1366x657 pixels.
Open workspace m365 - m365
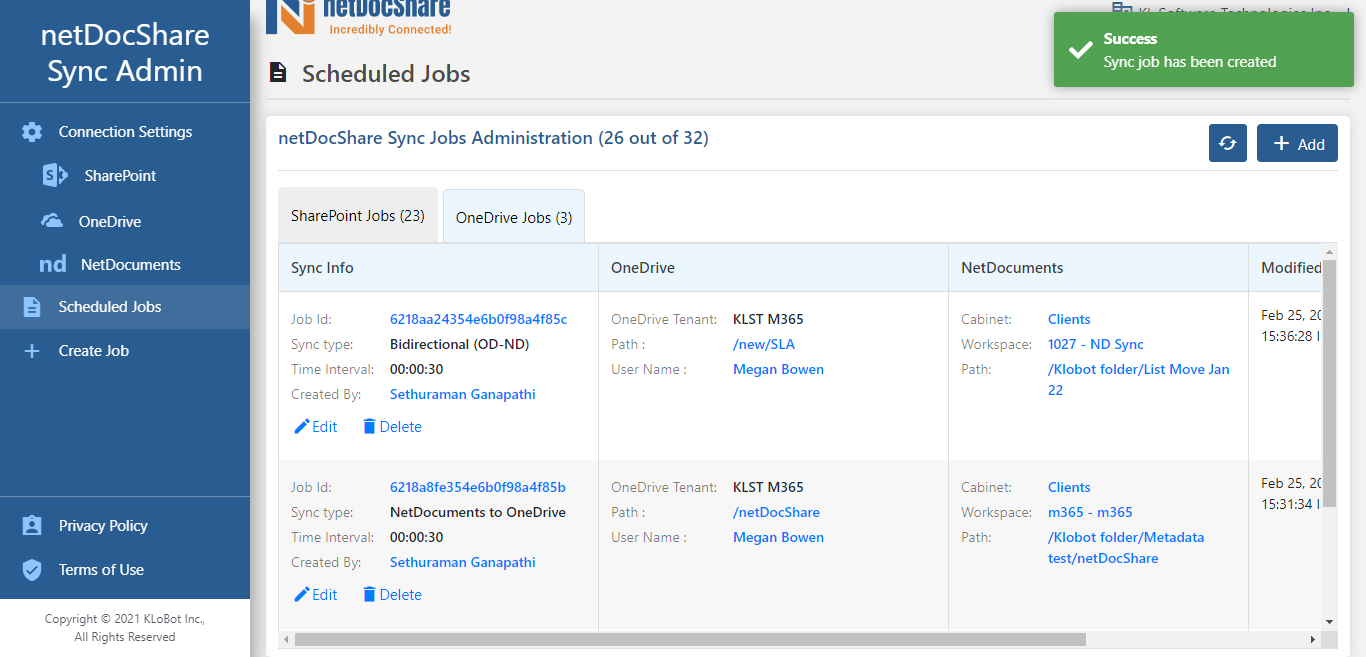click(1090, 512)
